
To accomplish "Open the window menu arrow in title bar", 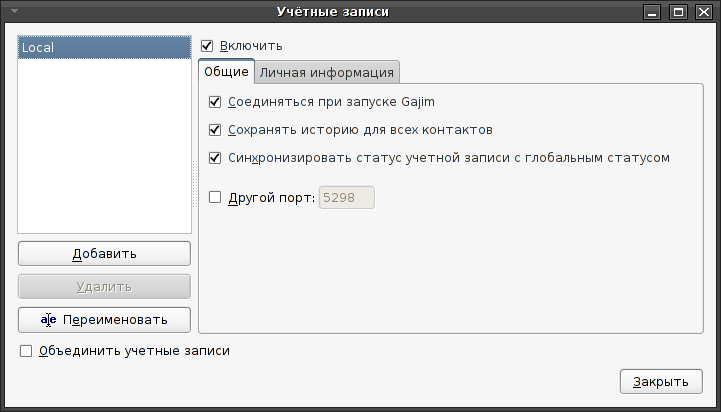I will coord(14,11).
